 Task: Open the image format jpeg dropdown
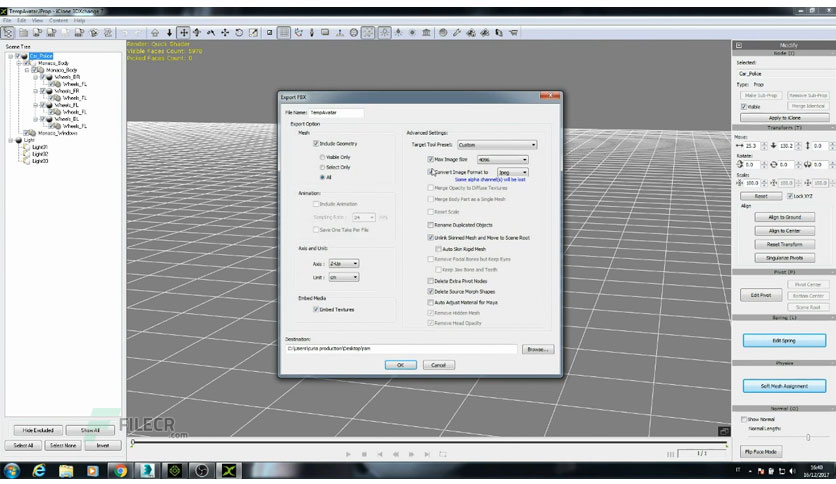point(513,172)
